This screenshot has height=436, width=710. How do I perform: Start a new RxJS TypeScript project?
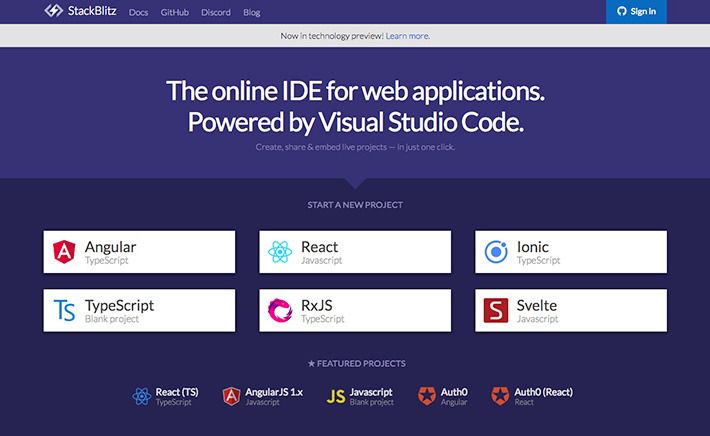click(x=355, y=311)
